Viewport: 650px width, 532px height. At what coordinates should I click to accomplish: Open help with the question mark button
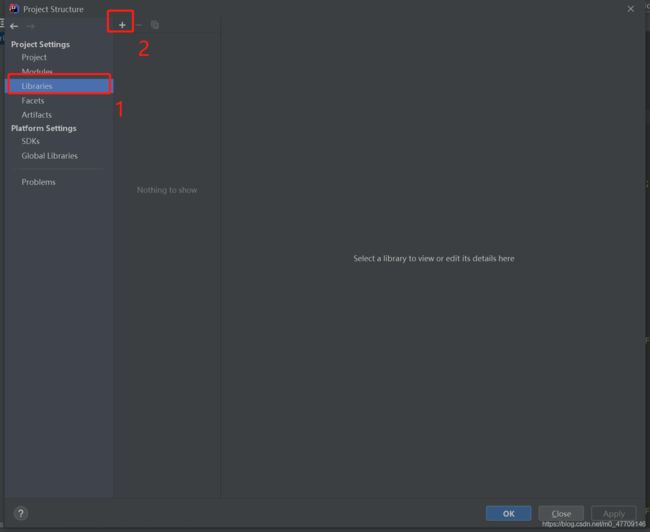point(21,513)
